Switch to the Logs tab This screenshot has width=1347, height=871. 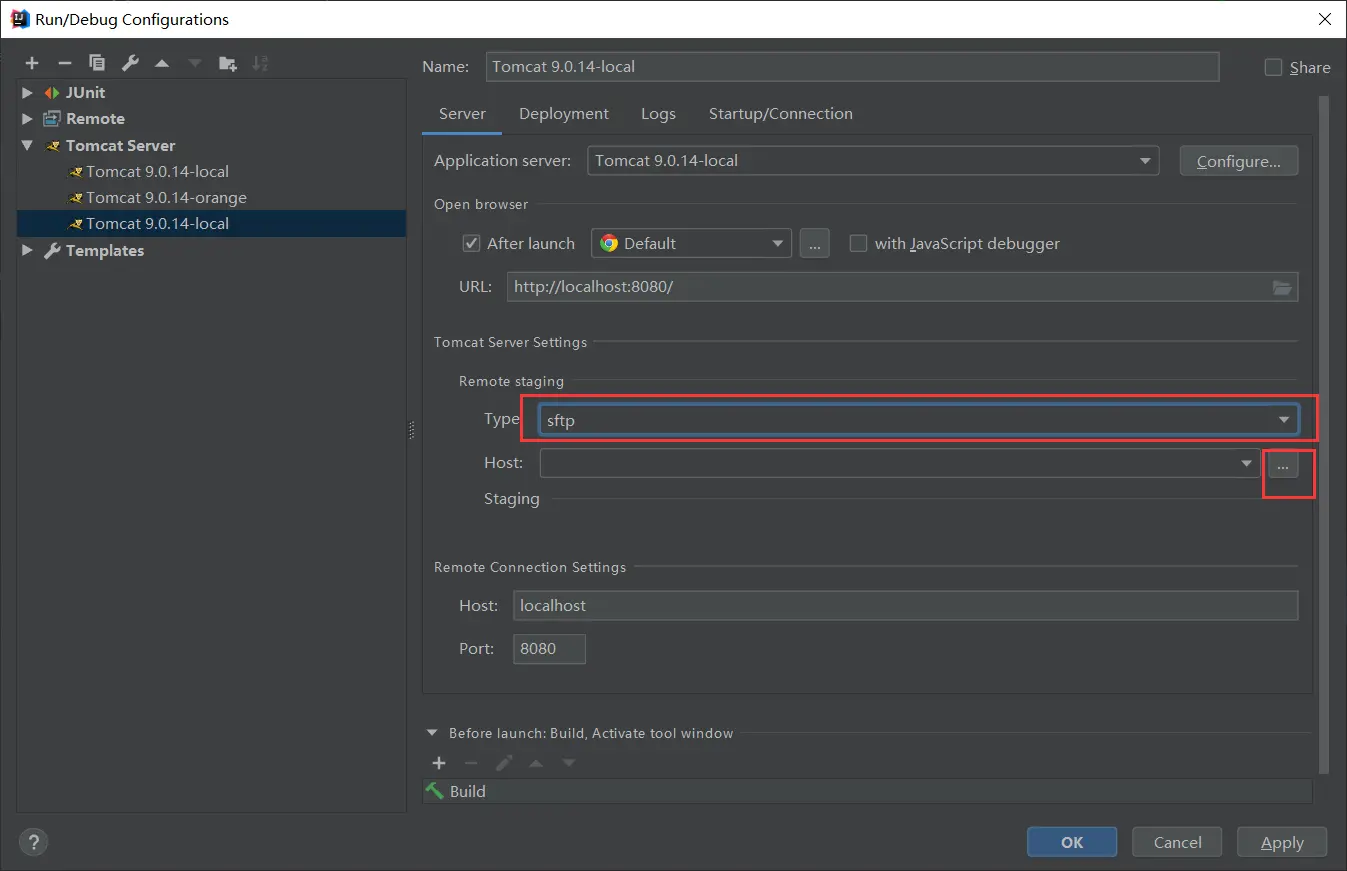(658, 114)
